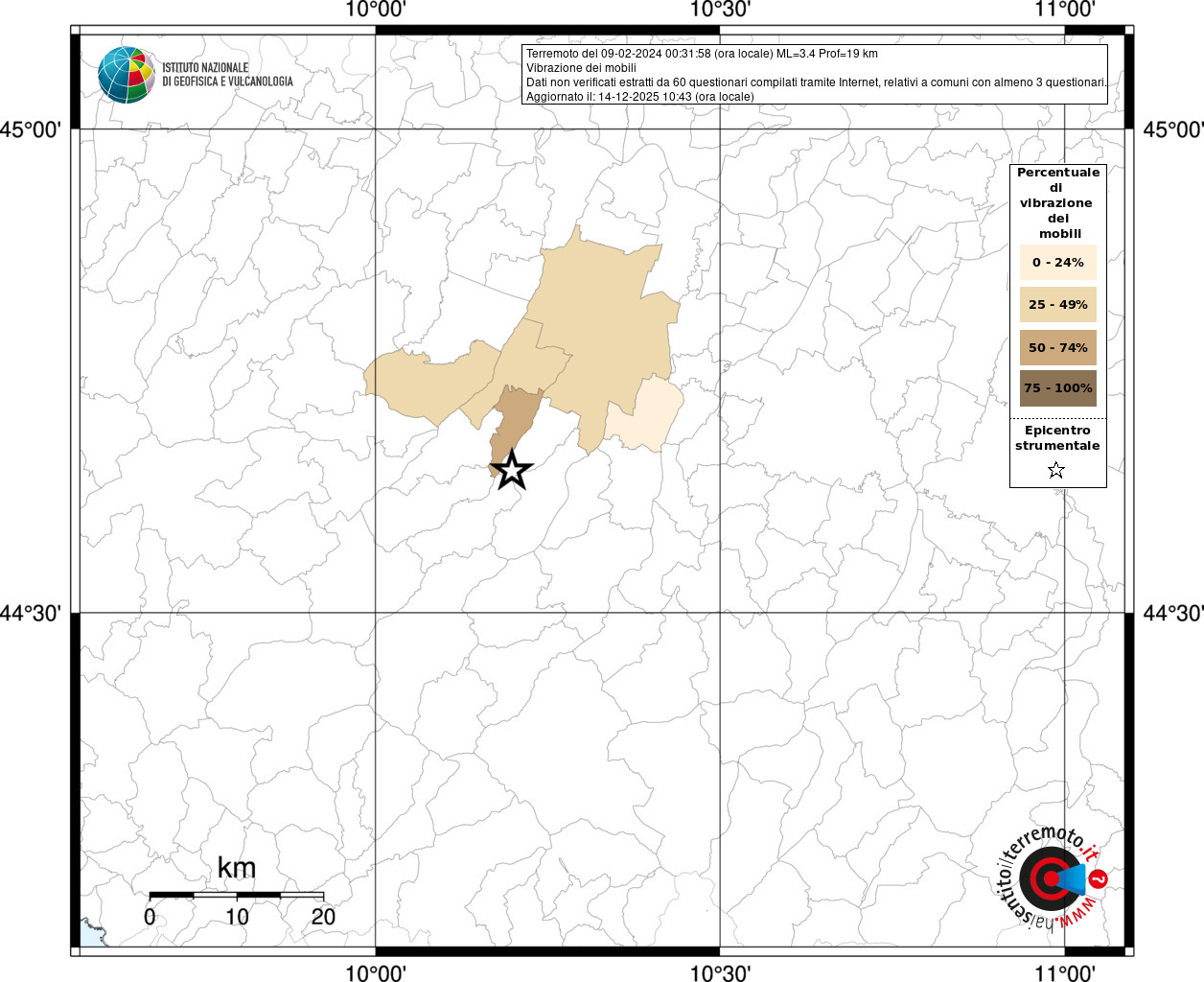
Task: Click the top 10°30' longitude label
Action: 720,10
